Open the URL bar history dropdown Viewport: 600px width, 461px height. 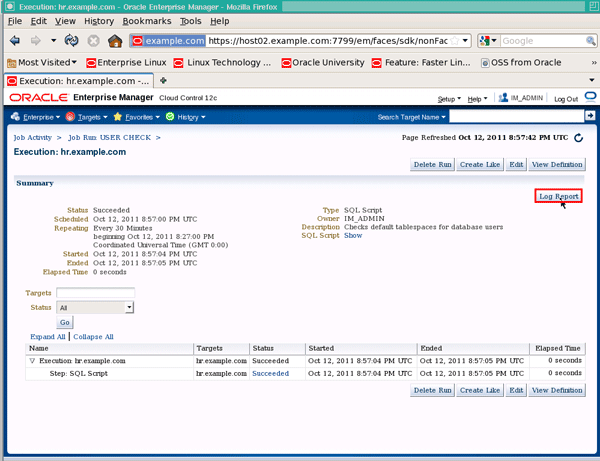[x=465, y=40]
